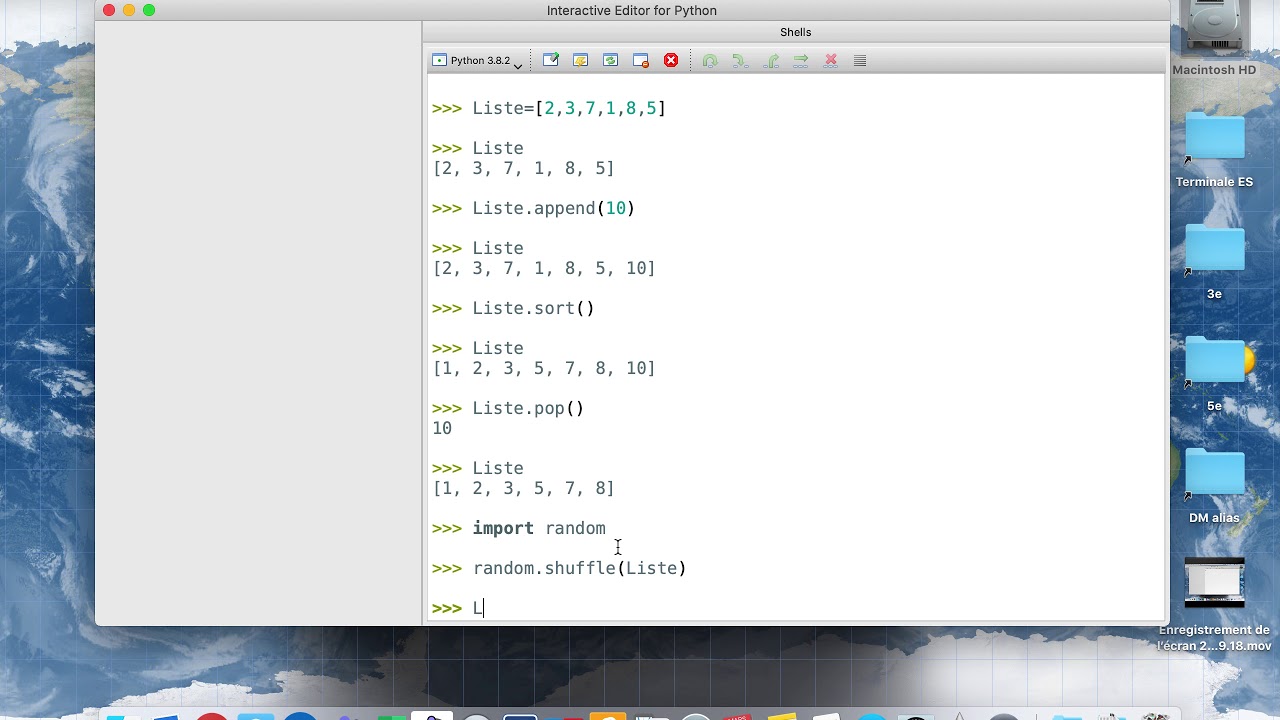Restart the shell with the green refresh icon
1280x720 pixels.
(611, 61)
